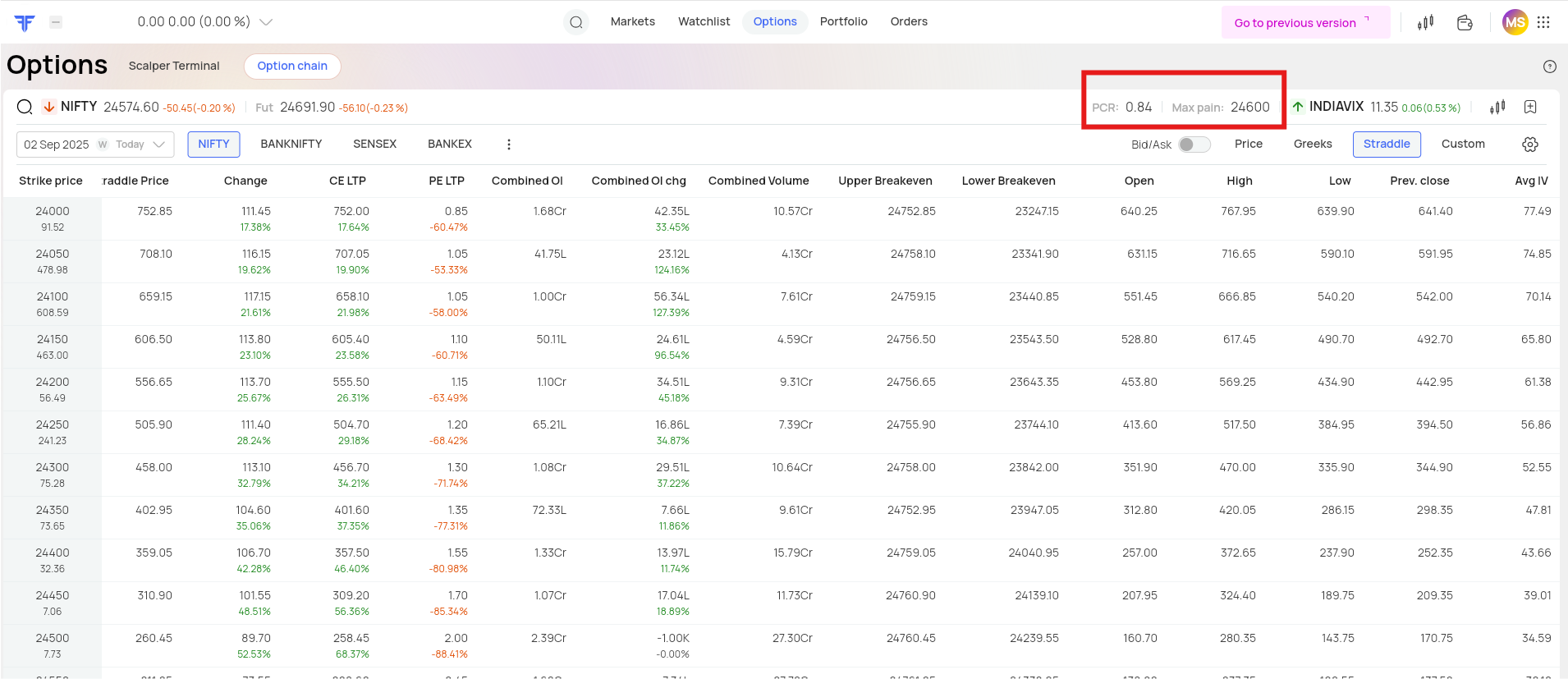Click the Fyers logo icon
The image size is (1568, 679).
pyautogui.click(x=25, y=22)
